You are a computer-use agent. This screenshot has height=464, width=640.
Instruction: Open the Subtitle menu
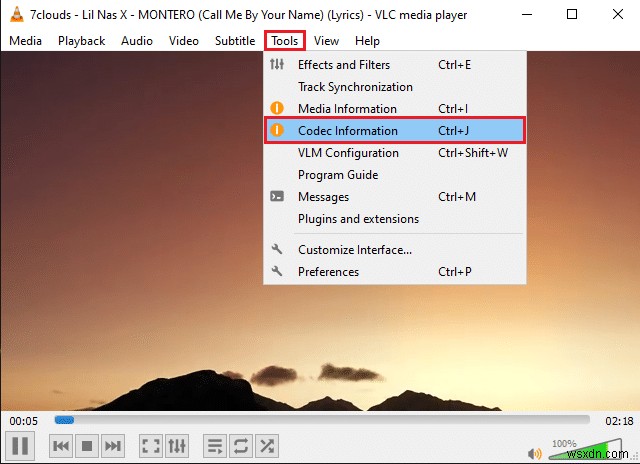[x=235, y=41]
